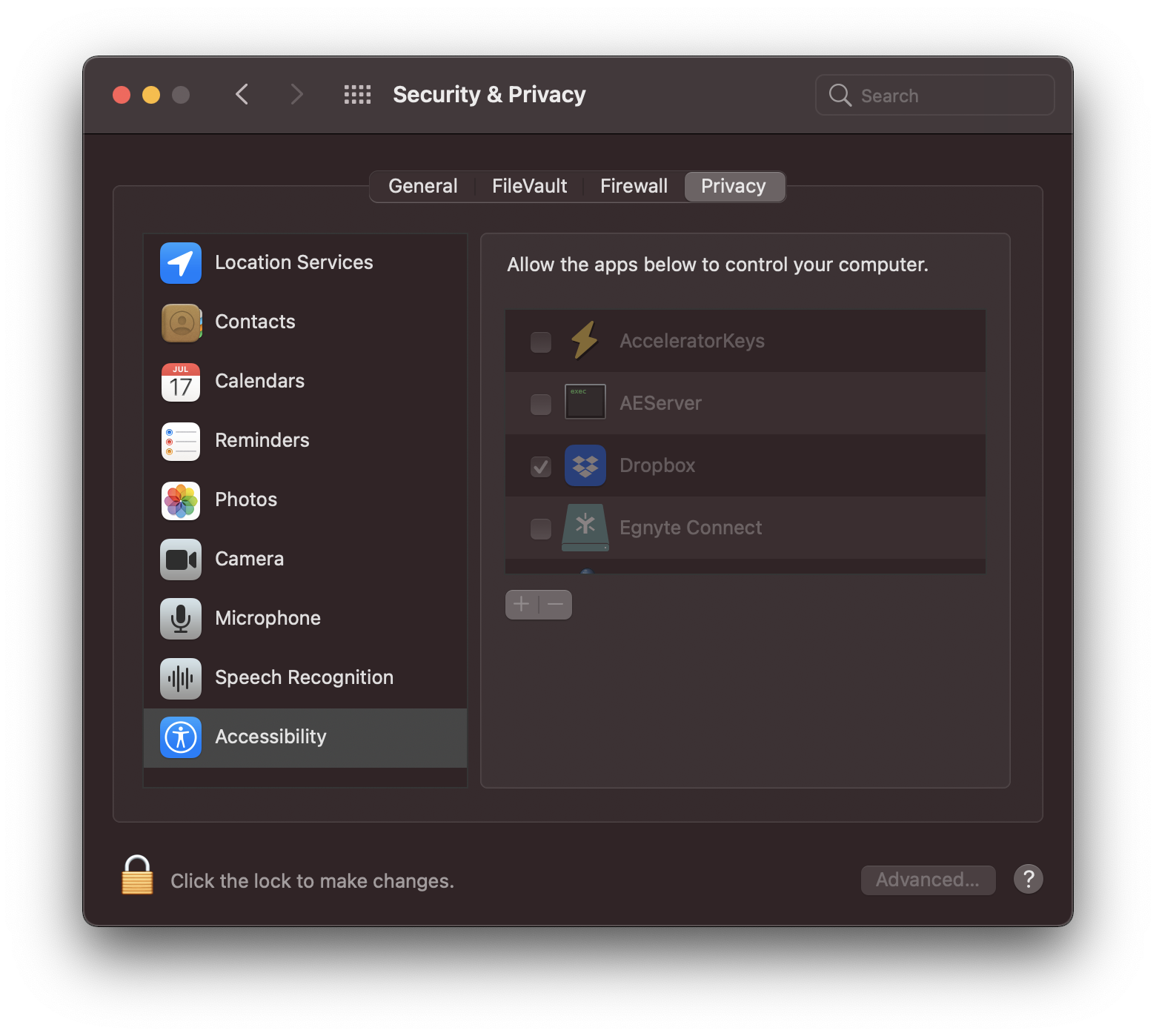
Task: Enable the AEServer checkbox
Action: pyautogui.click(x=541, y=405)
